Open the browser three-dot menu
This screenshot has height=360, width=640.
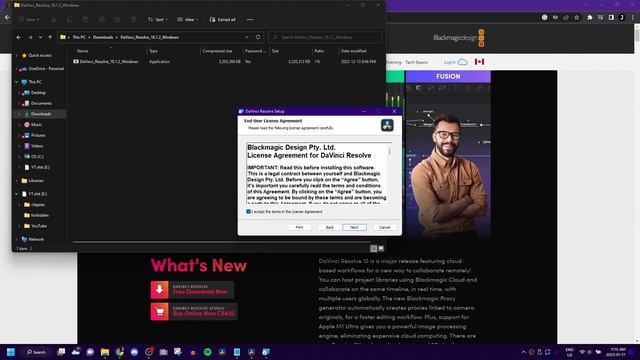click(633, 18)
